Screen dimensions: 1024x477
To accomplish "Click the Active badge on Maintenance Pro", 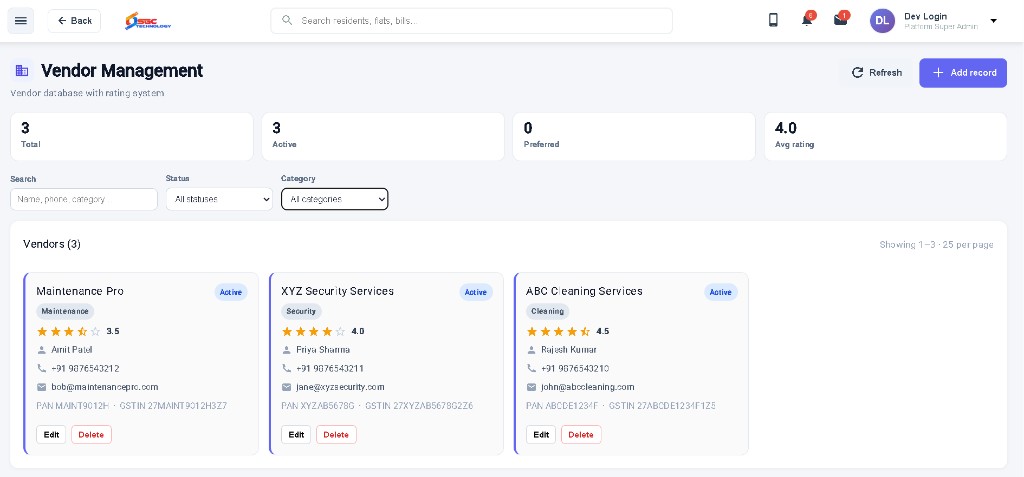I will (231, 292).
